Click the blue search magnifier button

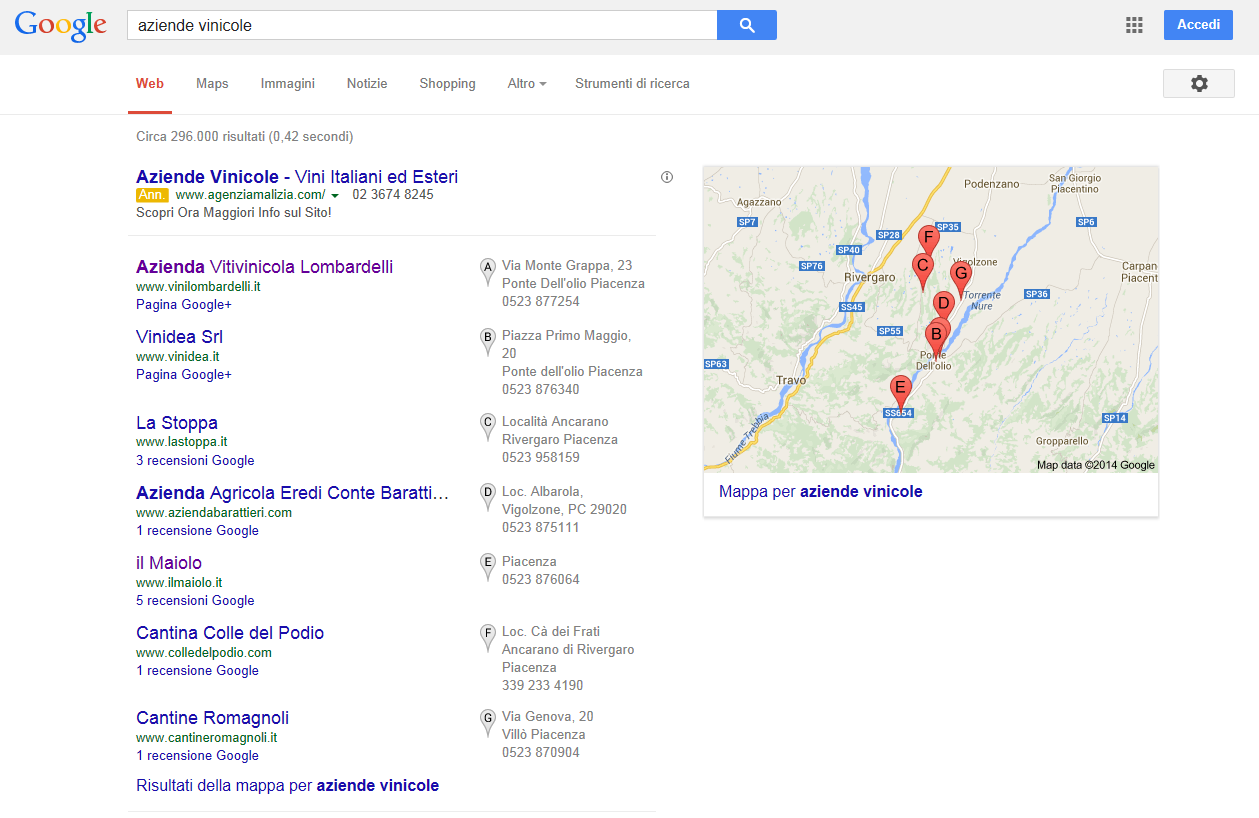(747, 25)
